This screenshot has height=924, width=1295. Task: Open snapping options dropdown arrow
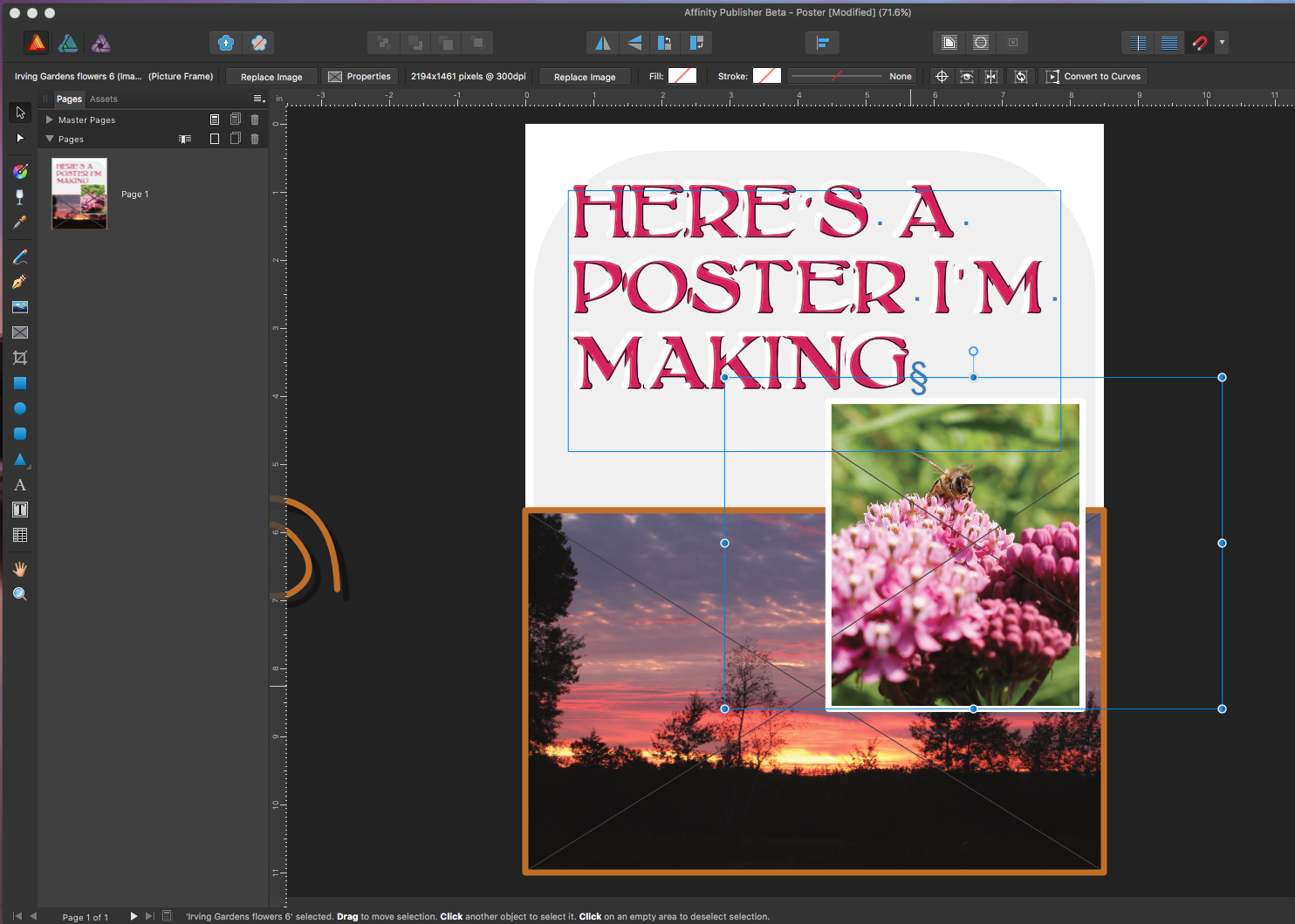tap(1222, 42)
